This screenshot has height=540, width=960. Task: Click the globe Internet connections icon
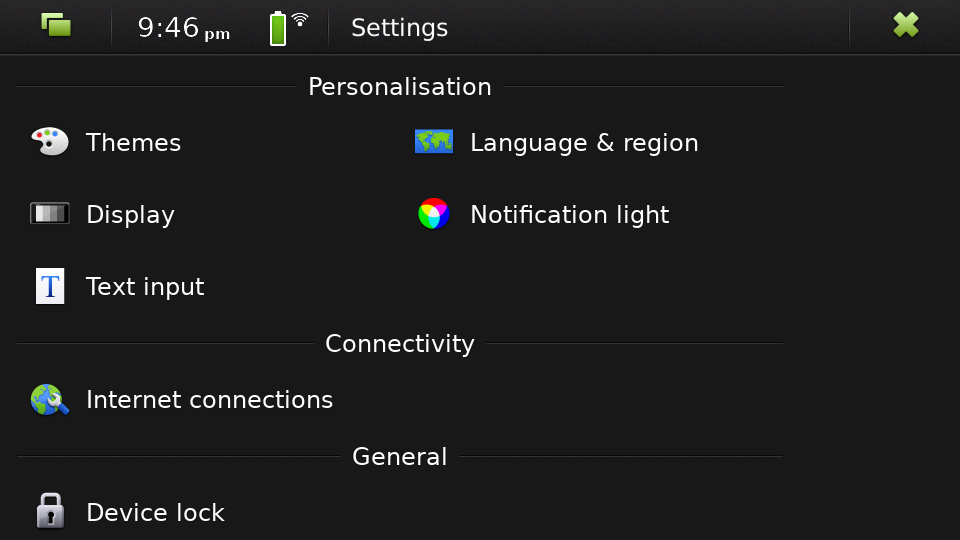click(x=50, y=400)
